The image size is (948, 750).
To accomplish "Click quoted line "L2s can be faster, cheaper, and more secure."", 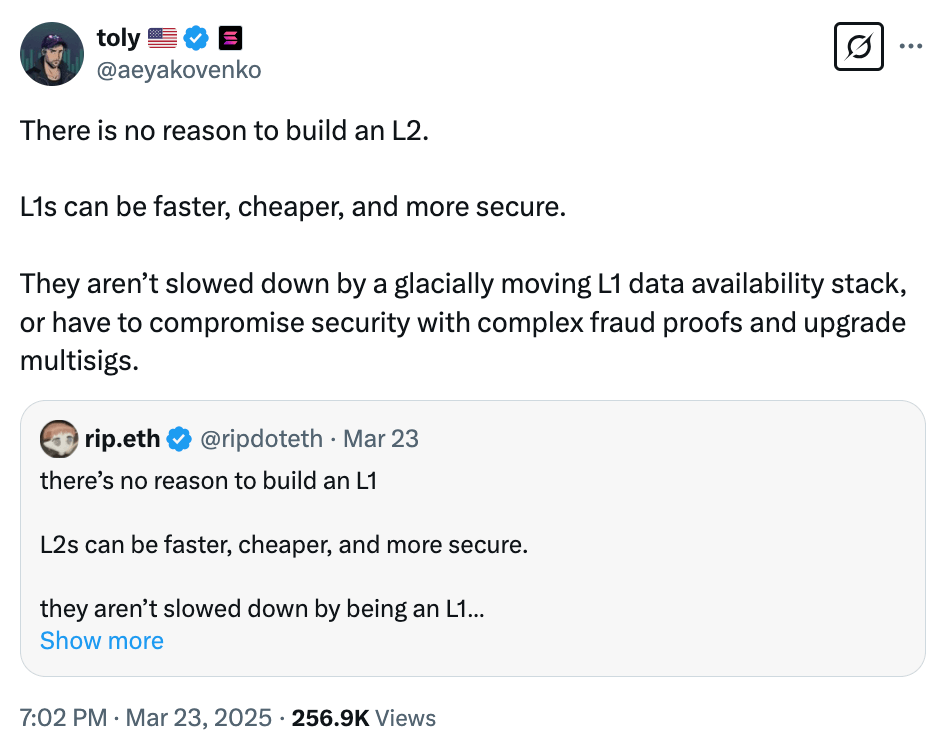I will point(284,546).
